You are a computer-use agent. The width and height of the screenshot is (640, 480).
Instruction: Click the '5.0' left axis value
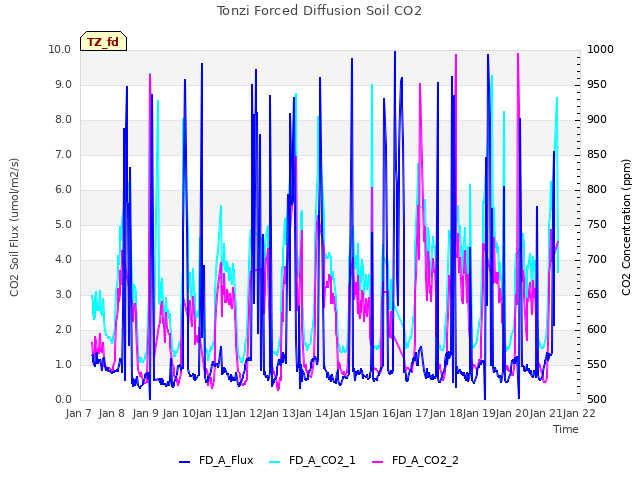63,224
